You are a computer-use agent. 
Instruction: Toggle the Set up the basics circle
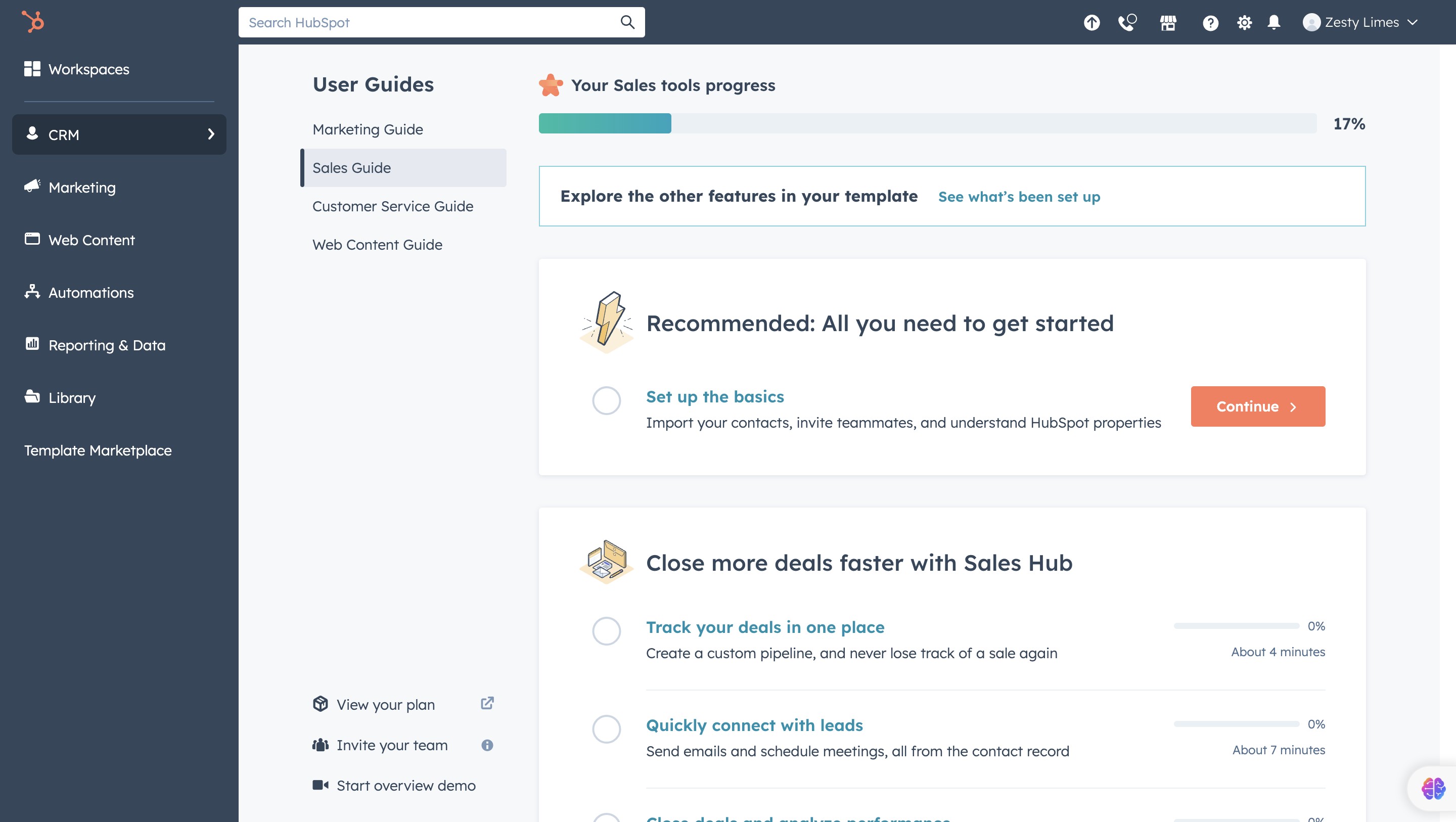point(606,401)
